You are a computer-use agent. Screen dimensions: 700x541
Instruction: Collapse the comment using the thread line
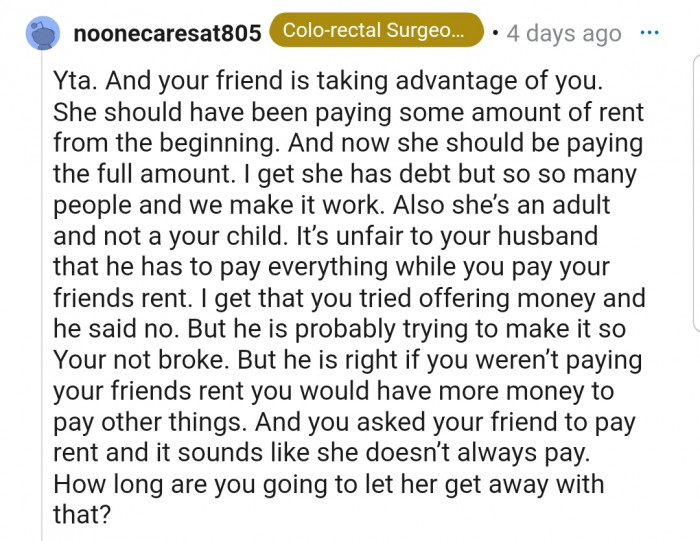pos(42,300)
